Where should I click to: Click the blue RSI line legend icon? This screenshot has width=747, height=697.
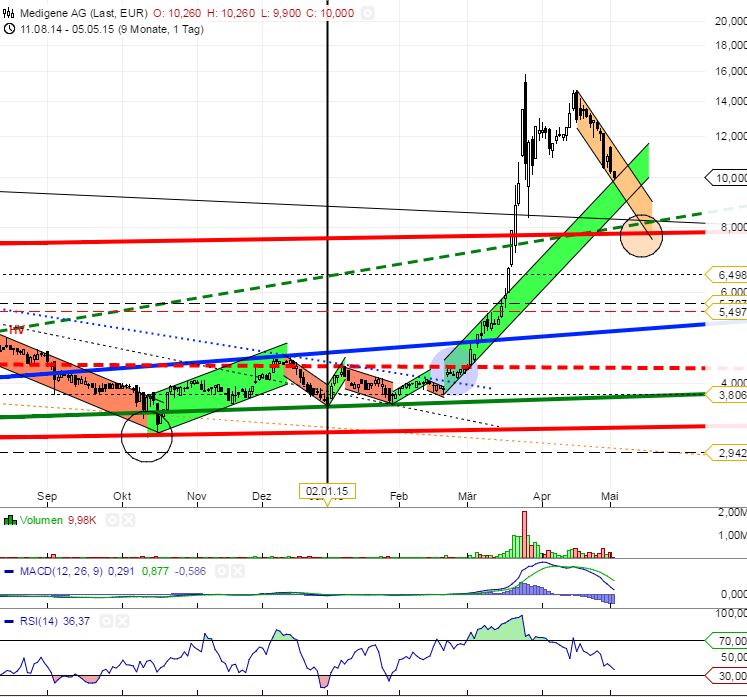tap(9, 621)
